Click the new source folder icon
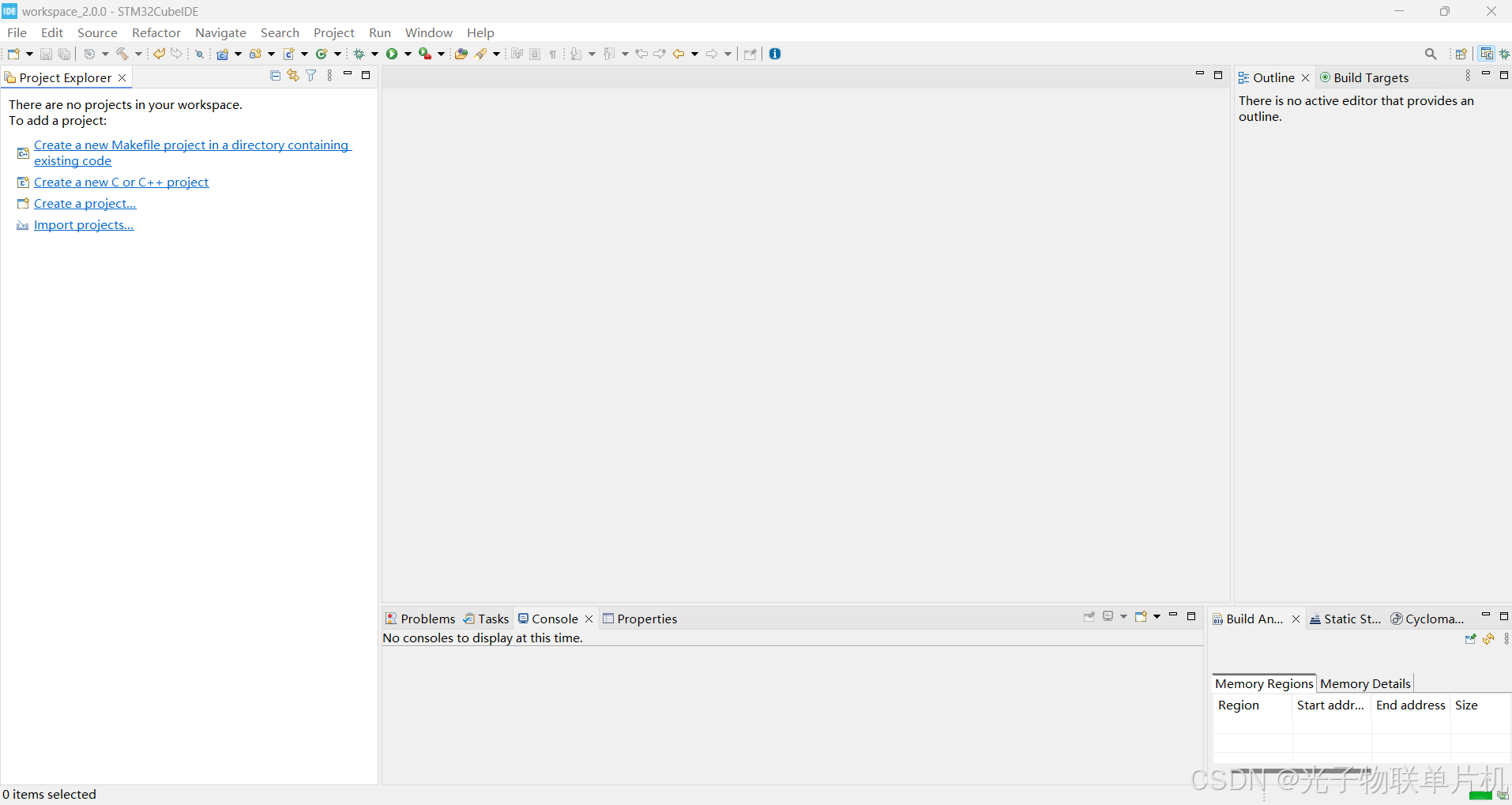The image size is (1512, 805). point(256,54)
